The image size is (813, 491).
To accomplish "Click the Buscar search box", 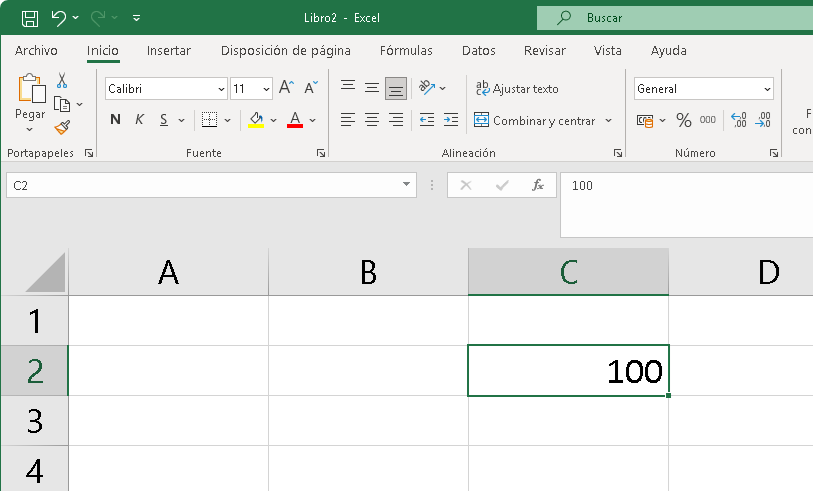I will 675,18.
